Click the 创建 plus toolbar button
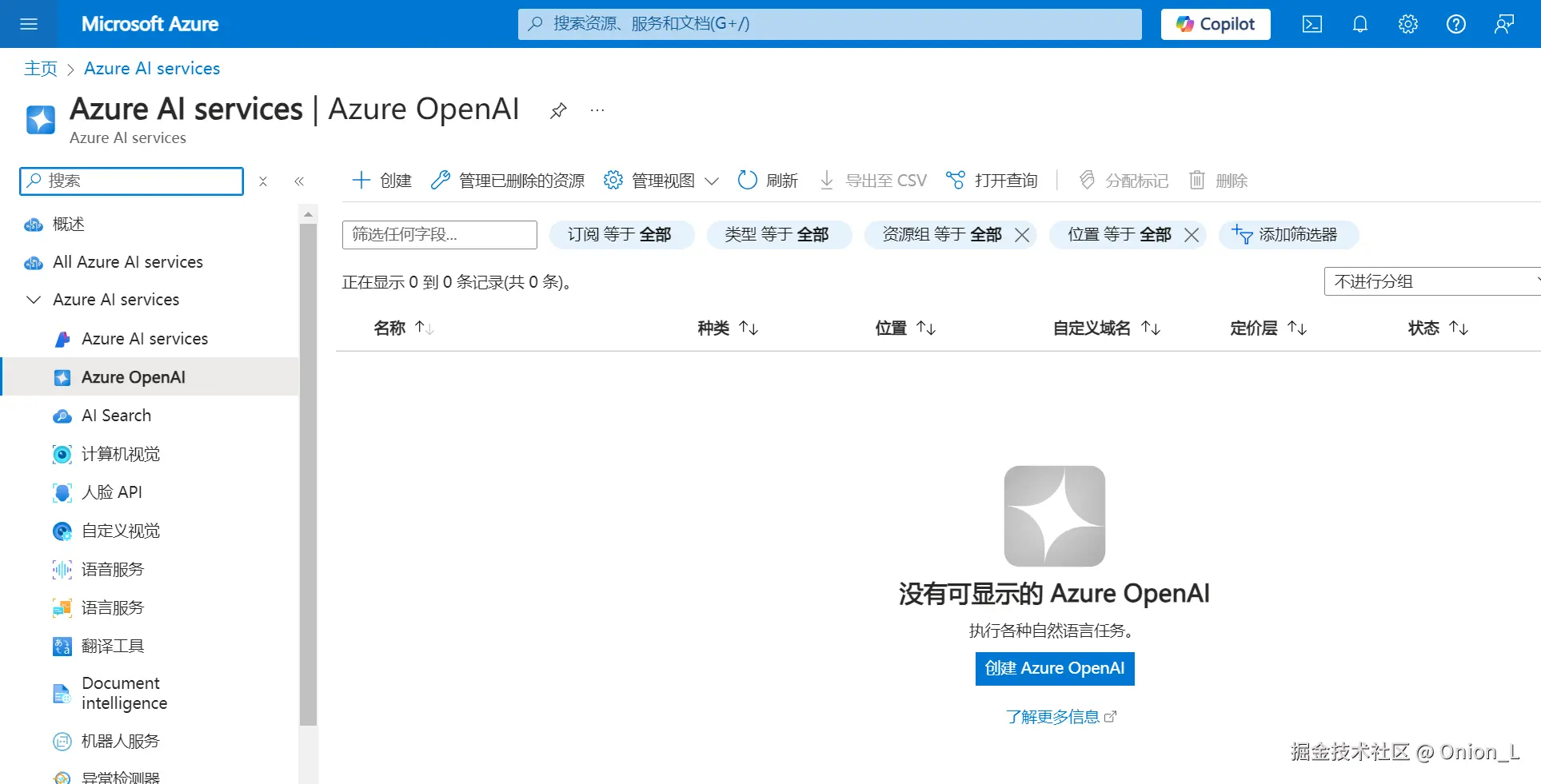The height and width of the screenshot is (784, 1541). pyautogui.click(x=382, y=181)
